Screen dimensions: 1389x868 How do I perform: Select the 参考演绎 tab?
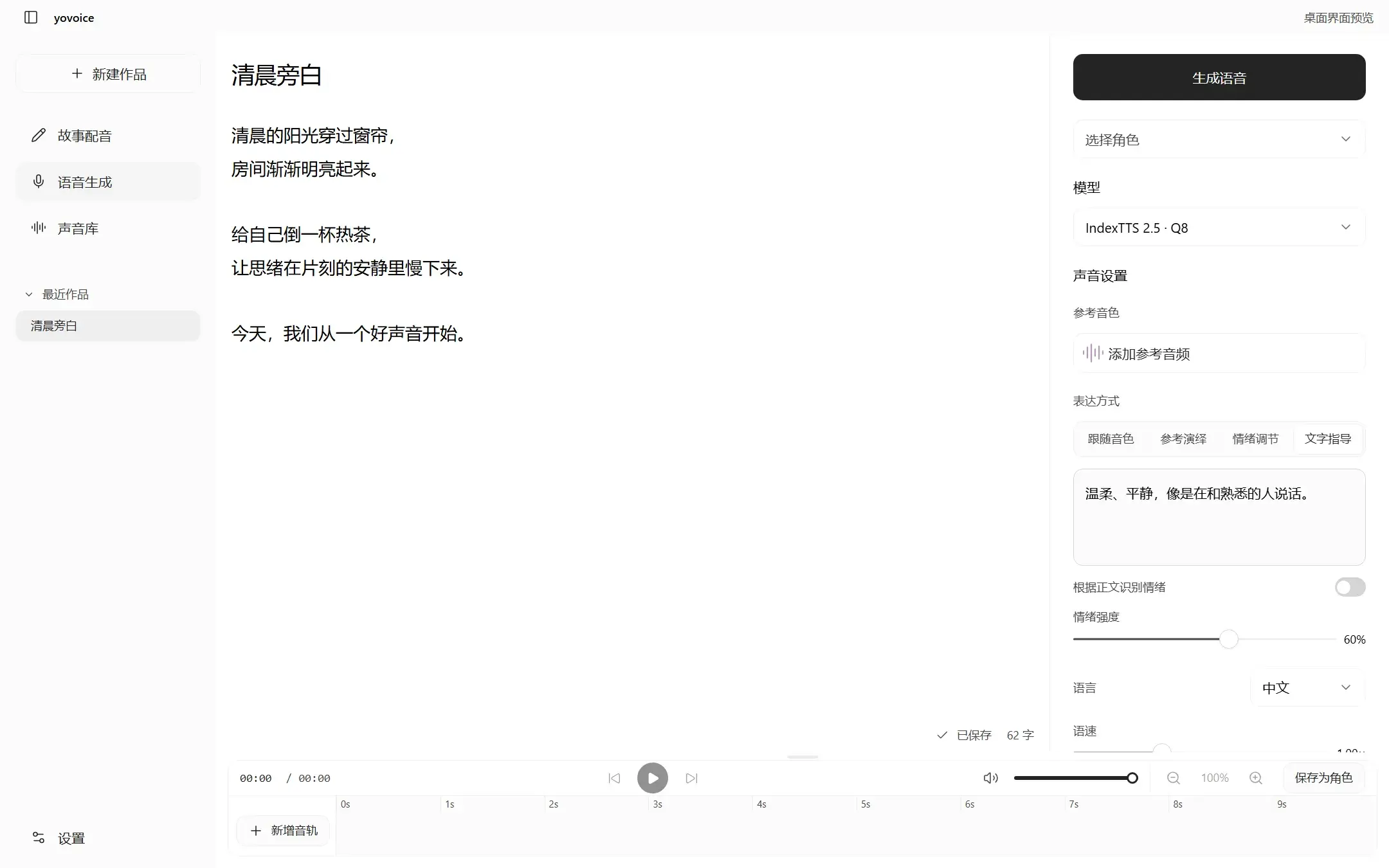pos(1183,439)
